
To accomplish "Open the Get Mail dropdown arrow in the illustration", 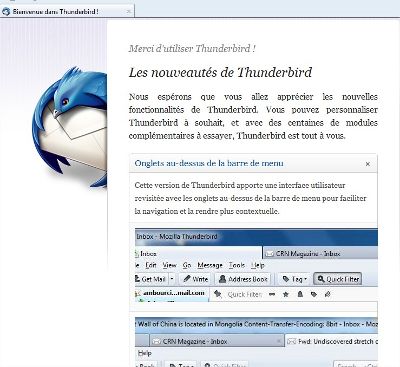I will (x=172, y=279).
